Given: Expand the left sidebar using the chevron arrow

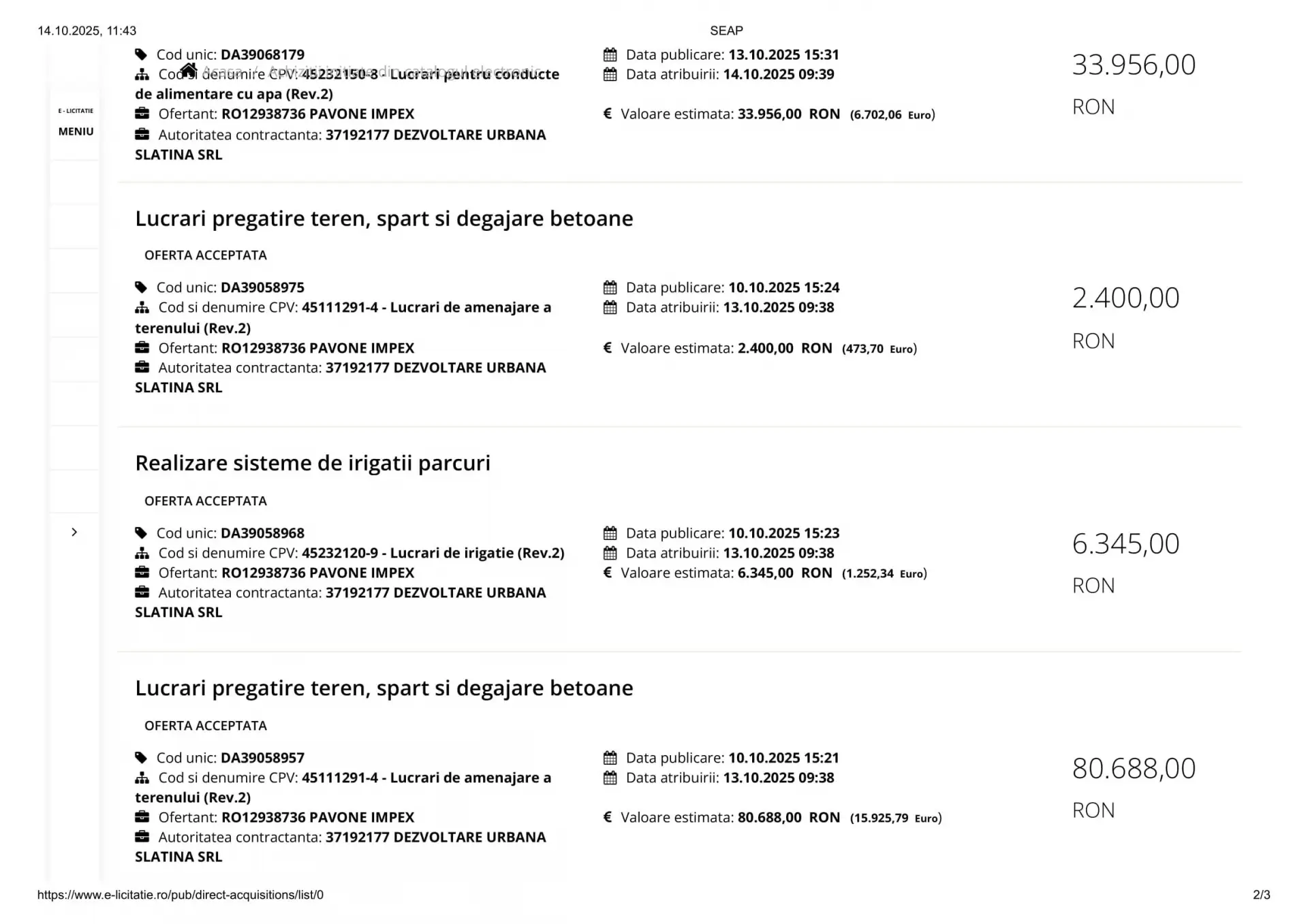Looking at the screenshot, I should pos(74,532).
